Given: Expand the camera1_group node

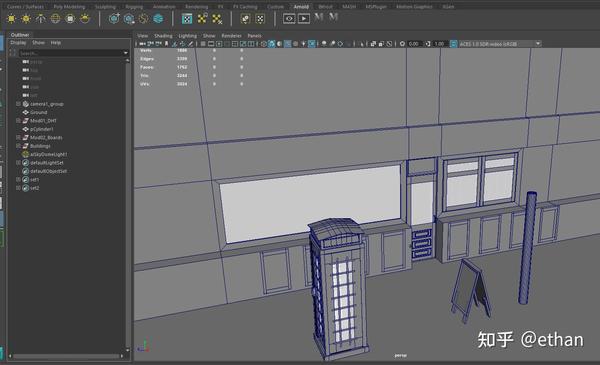Looking at the screenshot, I should pyautogui.click(x=18, y=104).
